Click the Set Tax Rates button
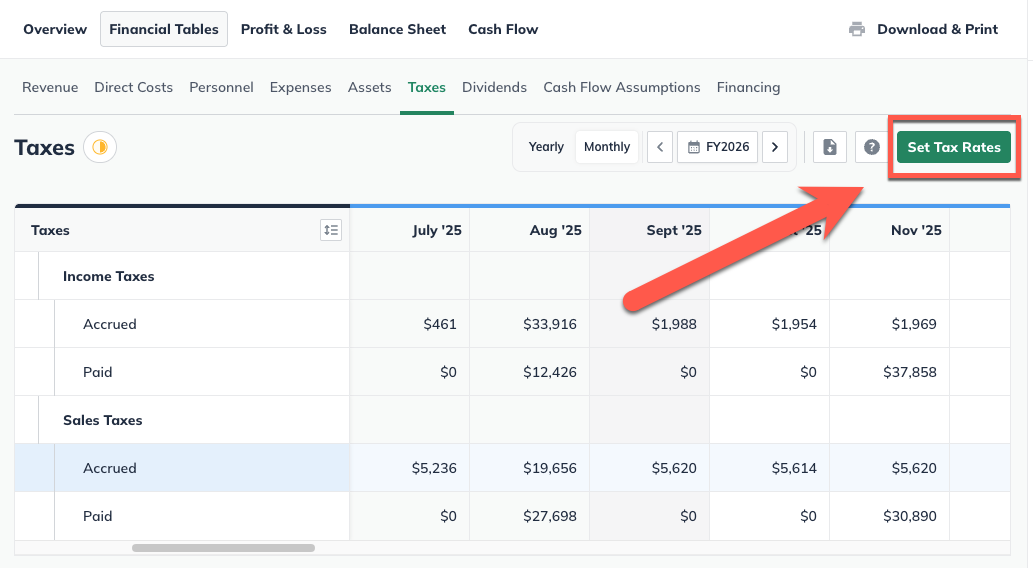The width and height of the screenshot is (1033, 568). point(953,147)
